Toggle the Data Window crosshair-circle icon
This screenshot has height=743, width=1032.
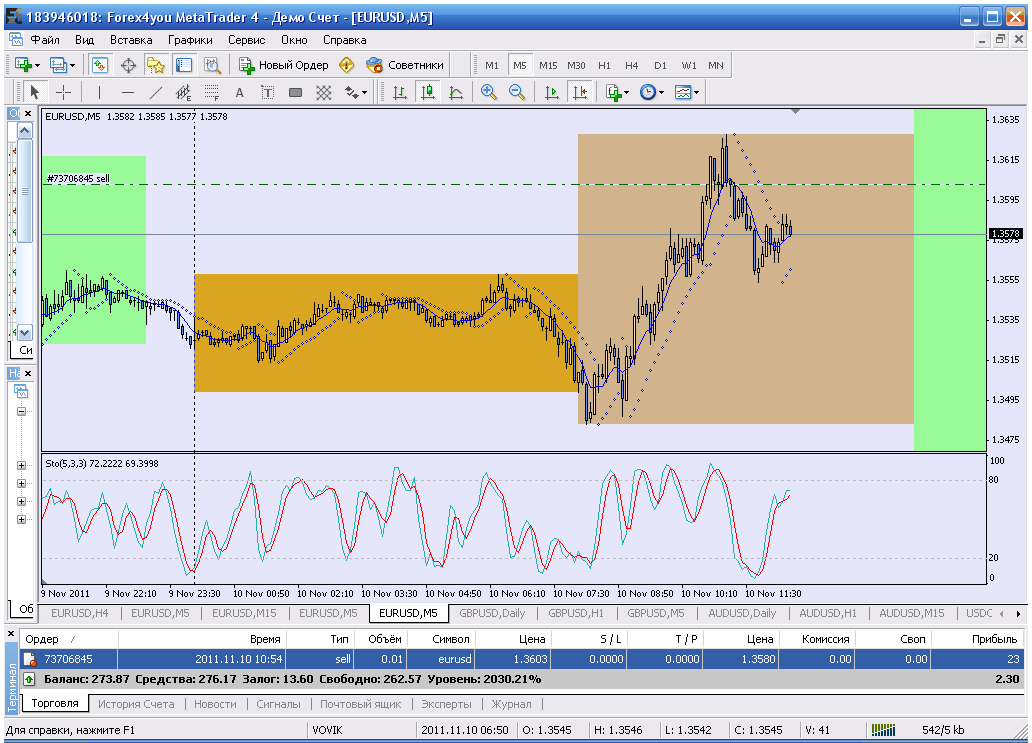tap(128, 65)
